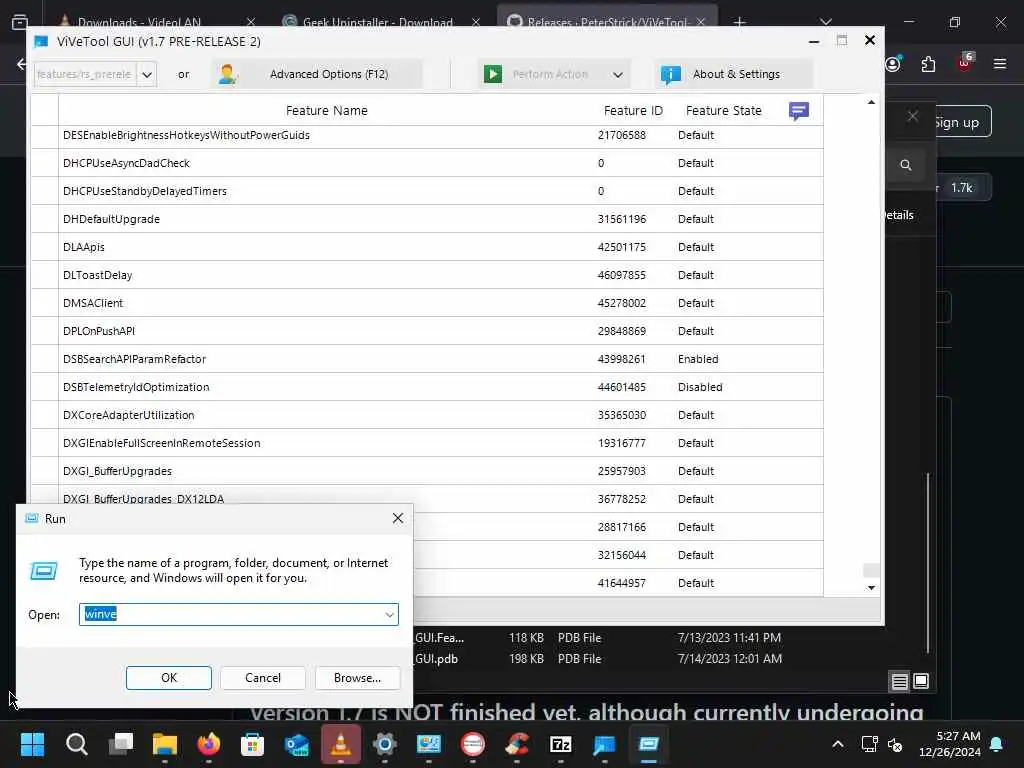Click feature ID 46097855
The height and width of the screenshot is (768, 1024).
[x=621, y=276]
